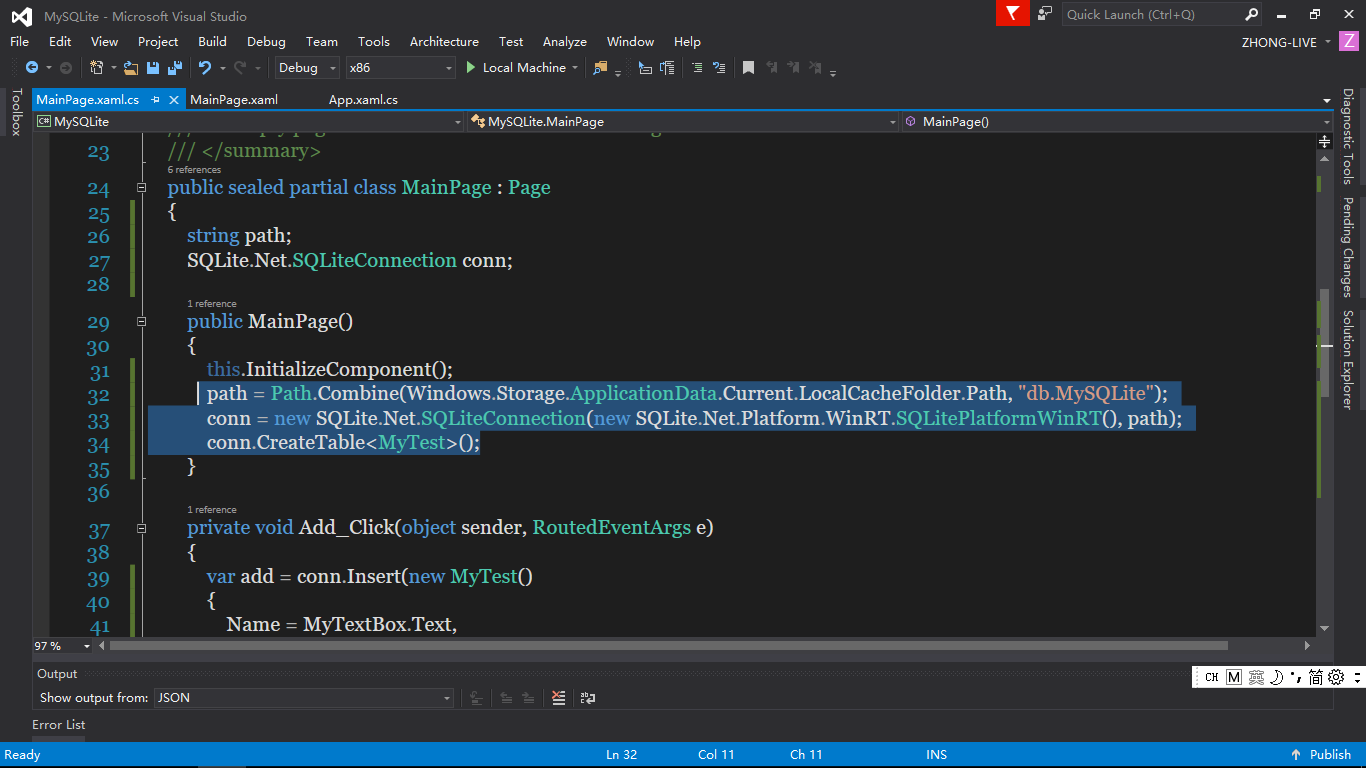Switch to the MainPage.xaml tab
1366x768 pixels.
234,100
